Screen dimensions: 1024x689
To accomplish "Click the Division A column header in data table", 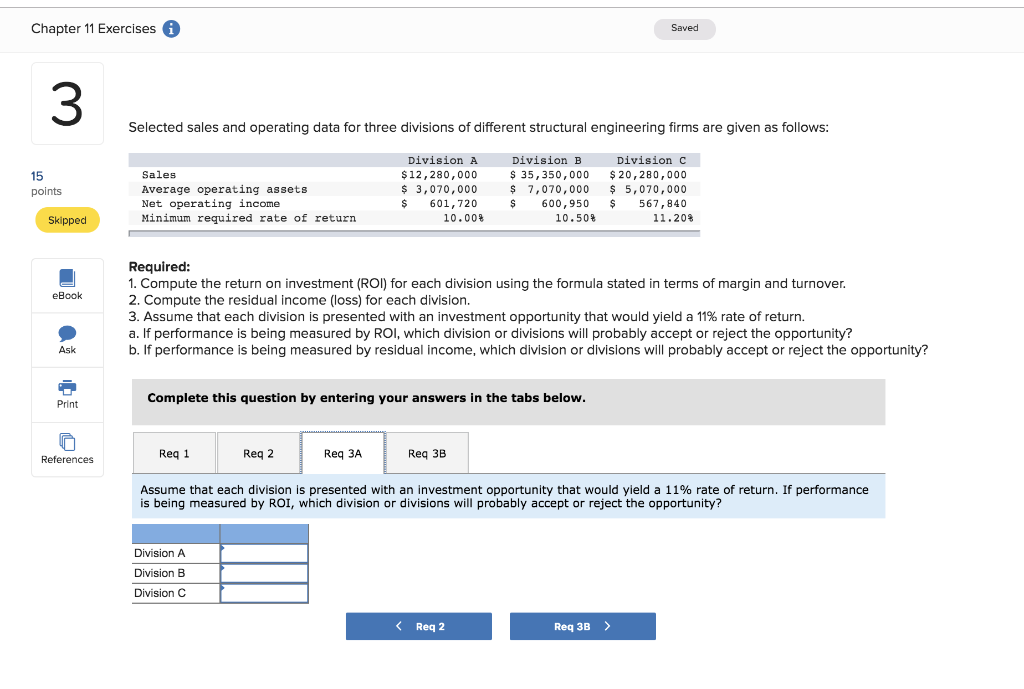I will [x=442, y=161].
